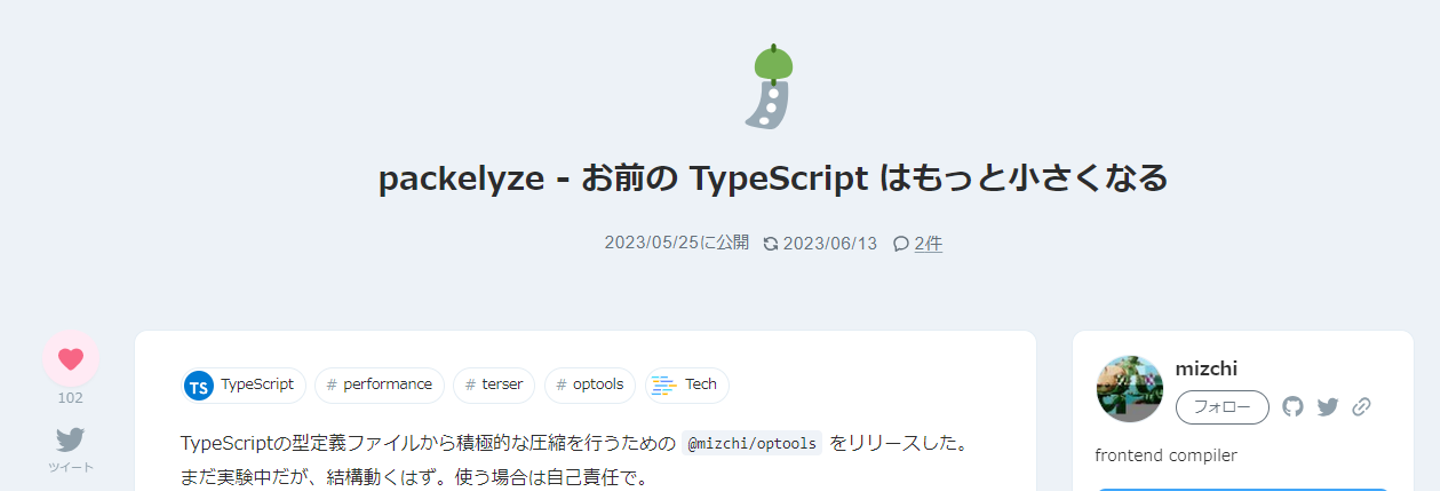The image size is (1440, 491).
Task: Like the article with the heart icon
Action: click(x=71, y=359)
